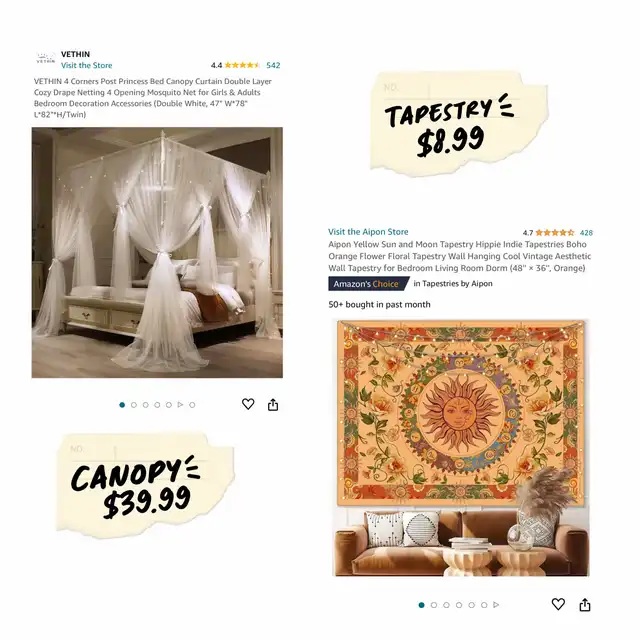Open the 542 canopy reviews count

[x=273, y=65]
